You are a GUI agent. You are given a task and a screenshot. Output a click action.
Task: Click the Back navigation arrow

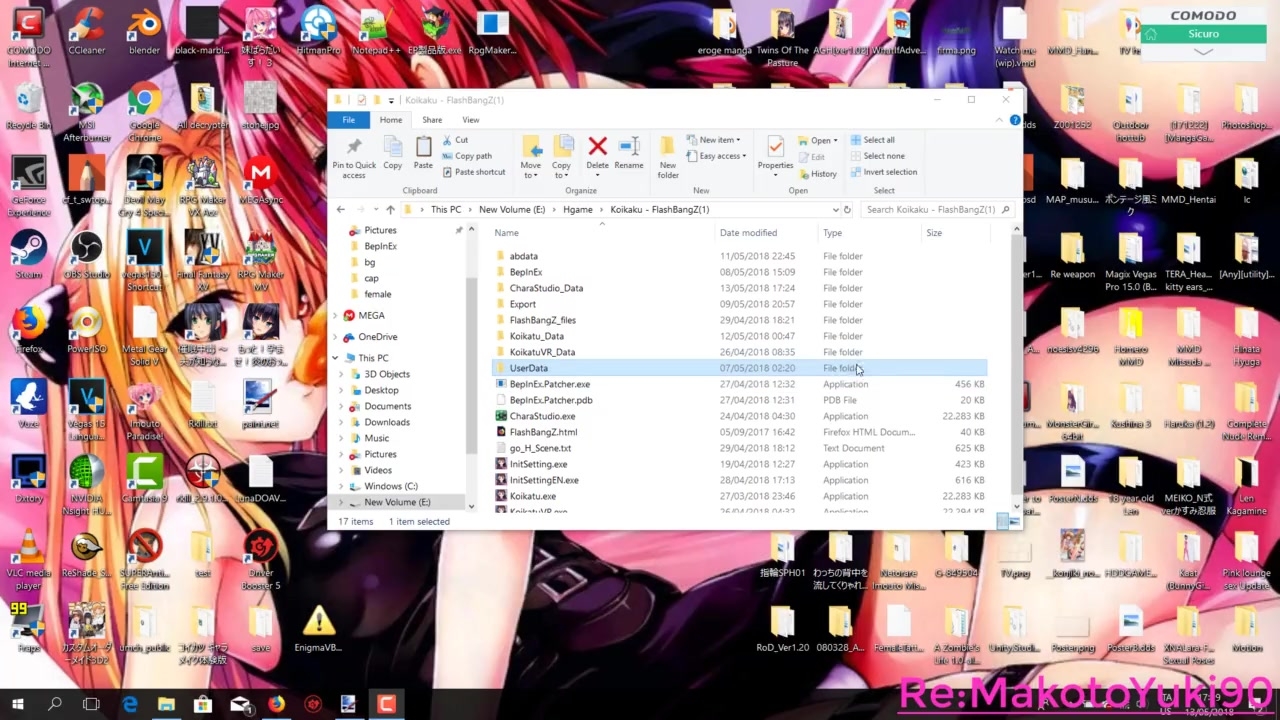coord(341,210)
